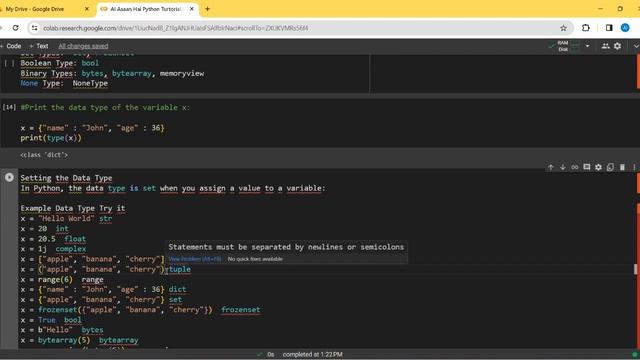Click the line 'print(type(x))' in cell 14
This screenshot has width=640, height=360.
coord(51,138)
